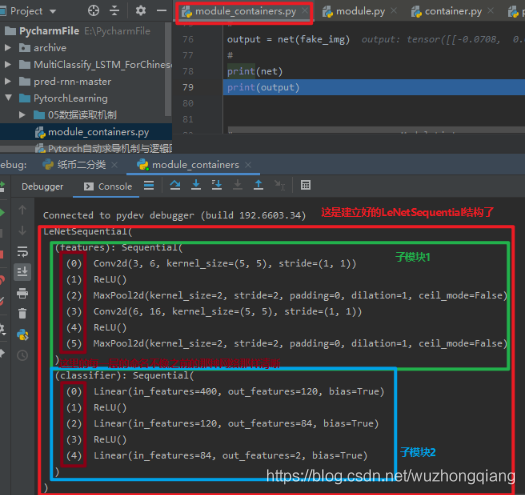The height and width of the screenshot is (495, 525).
Task: Click Step Into My Code icon
Action: [x=217, y=185]
